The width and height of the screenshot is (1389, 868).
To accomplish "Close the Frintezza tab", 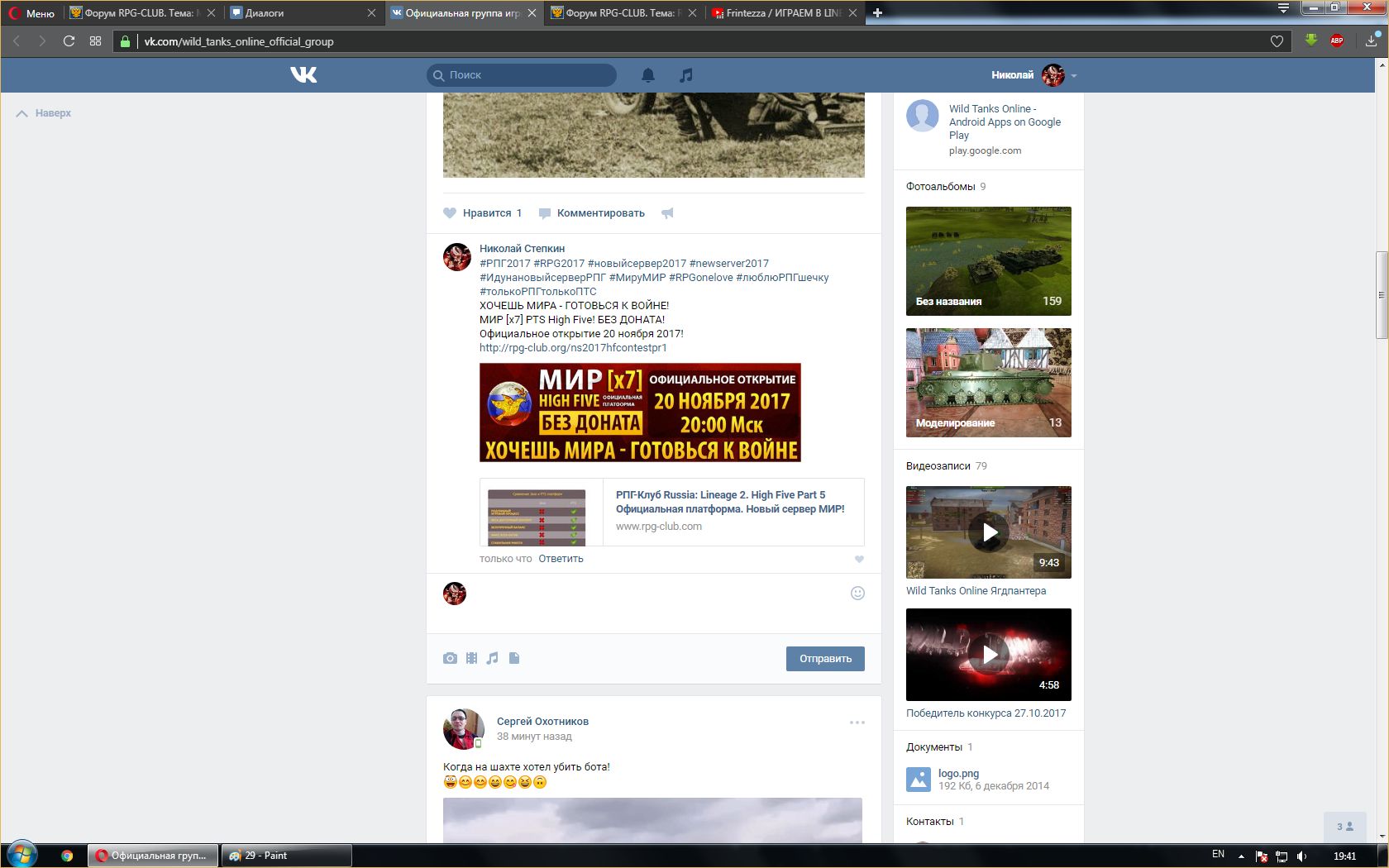I will [853, 13].
